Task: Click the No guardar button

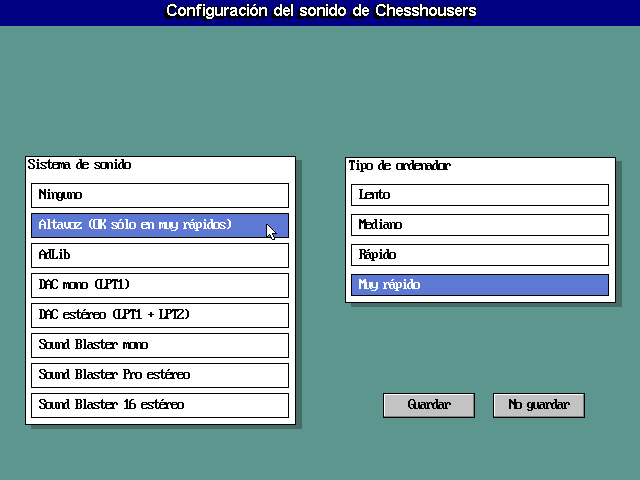Action: point(539,405)
